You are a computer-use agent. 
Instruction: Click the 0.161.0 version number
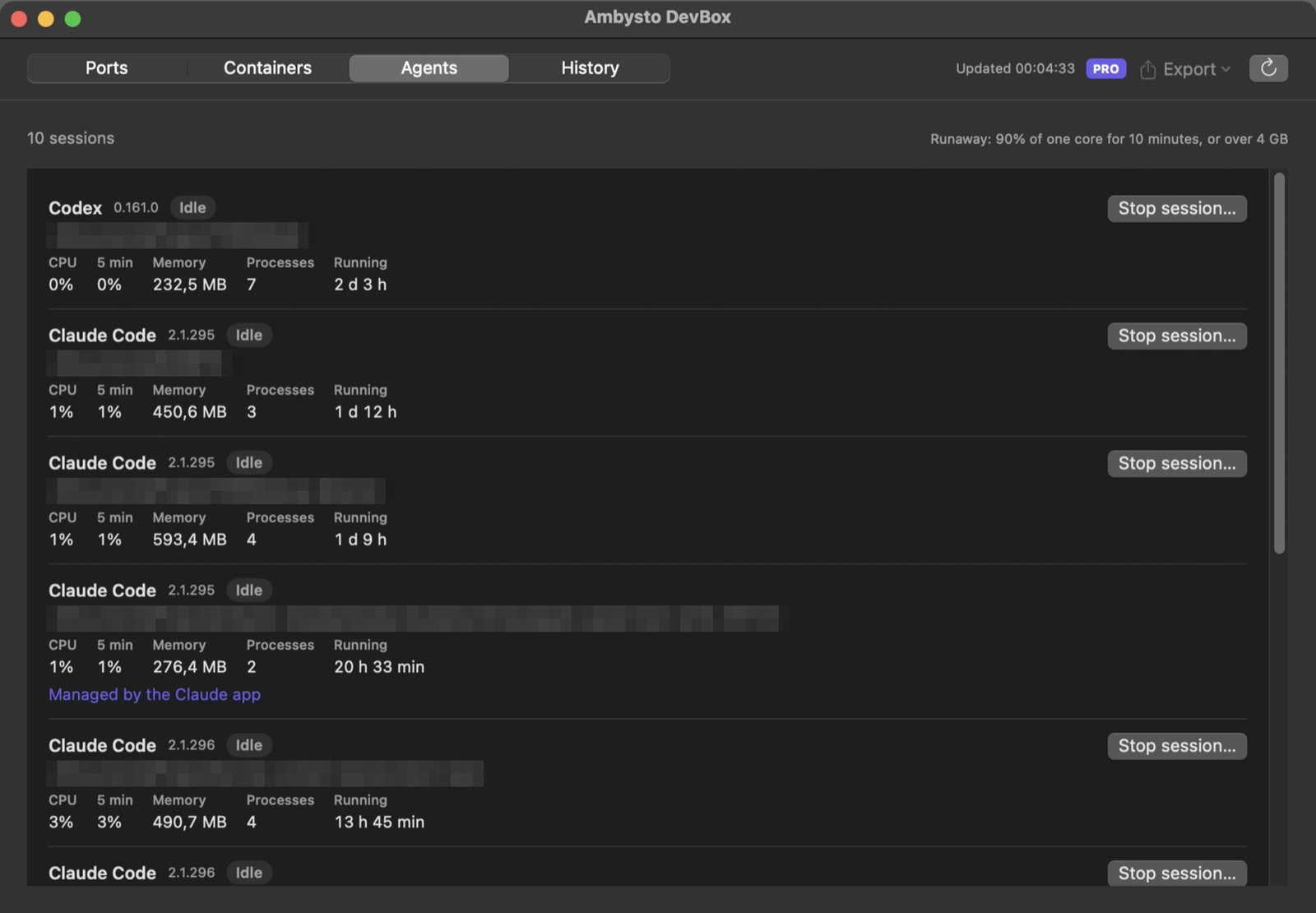click(136, 208)
